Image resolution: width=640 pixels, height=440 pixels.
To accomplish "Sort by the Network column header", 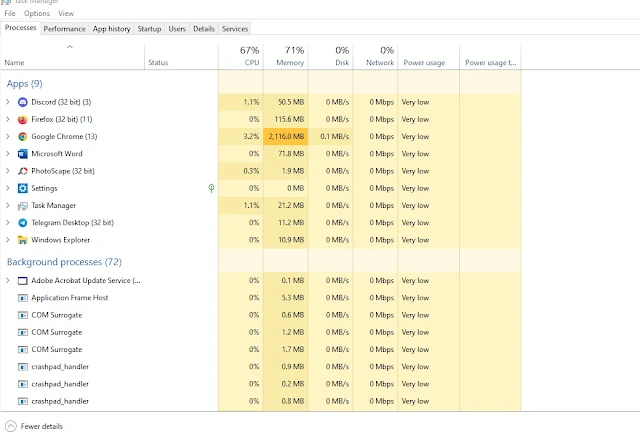I will point(376,56).
